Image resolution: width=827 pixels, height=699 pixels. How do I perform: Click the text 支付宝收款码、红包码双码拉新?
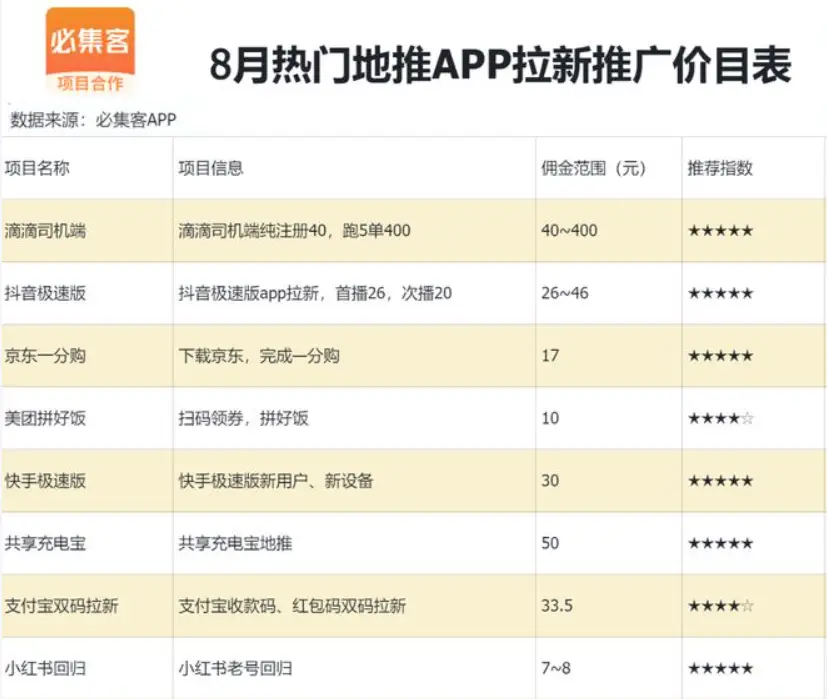(292, 606)
